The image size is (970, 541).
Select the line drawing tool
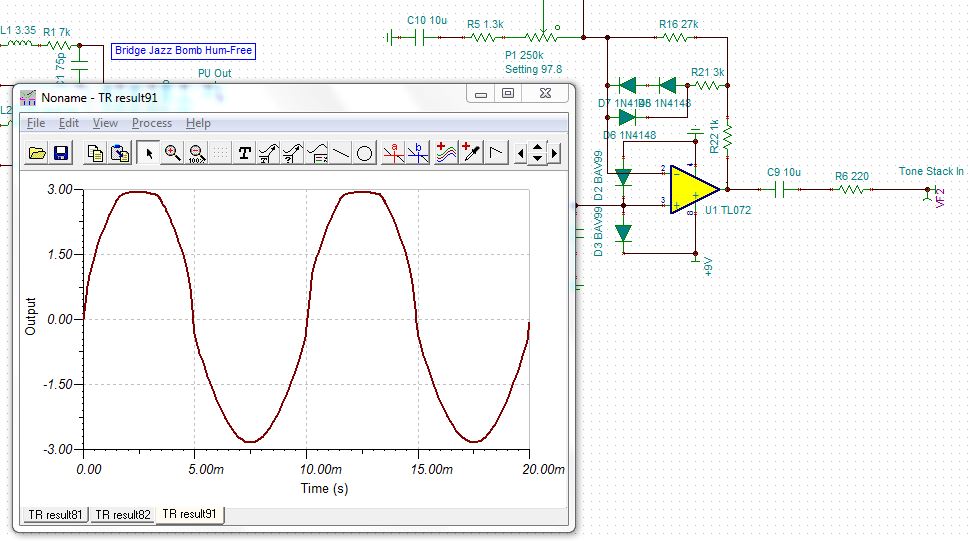pos(341,153)
